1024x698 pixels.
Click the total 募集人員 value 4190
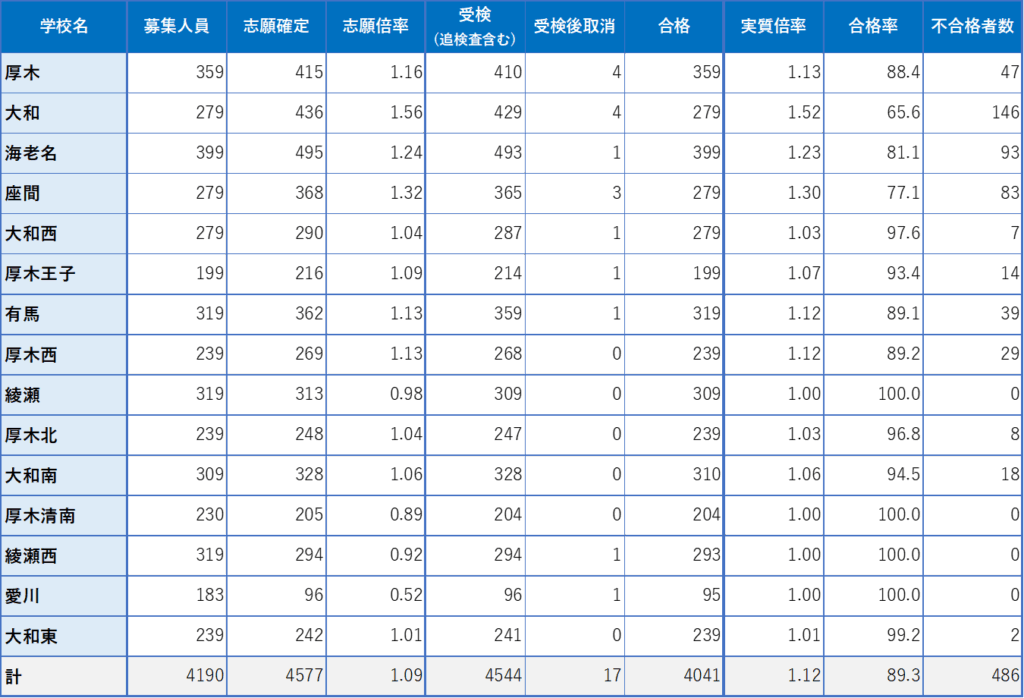point(205,675)
